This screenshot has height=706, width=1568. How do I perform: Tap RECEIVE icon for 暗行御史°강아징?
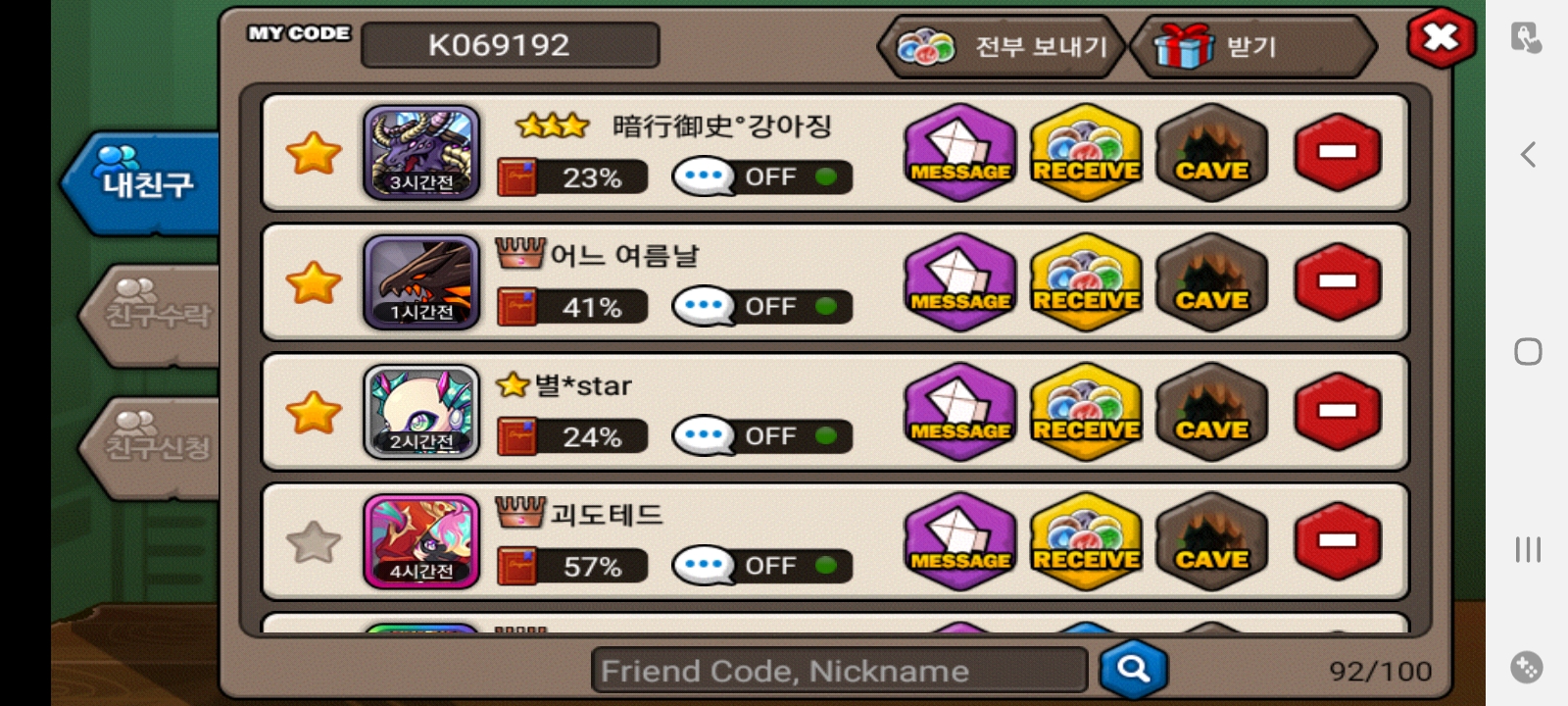pyautogui.click(x=1087, y=153)
